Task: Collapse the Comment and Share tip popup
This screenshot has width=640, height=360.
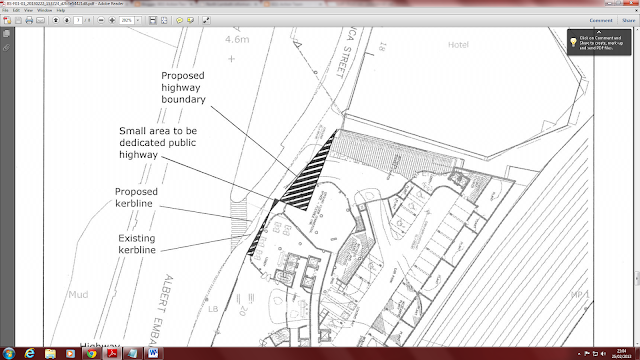Action: [599, 32]
